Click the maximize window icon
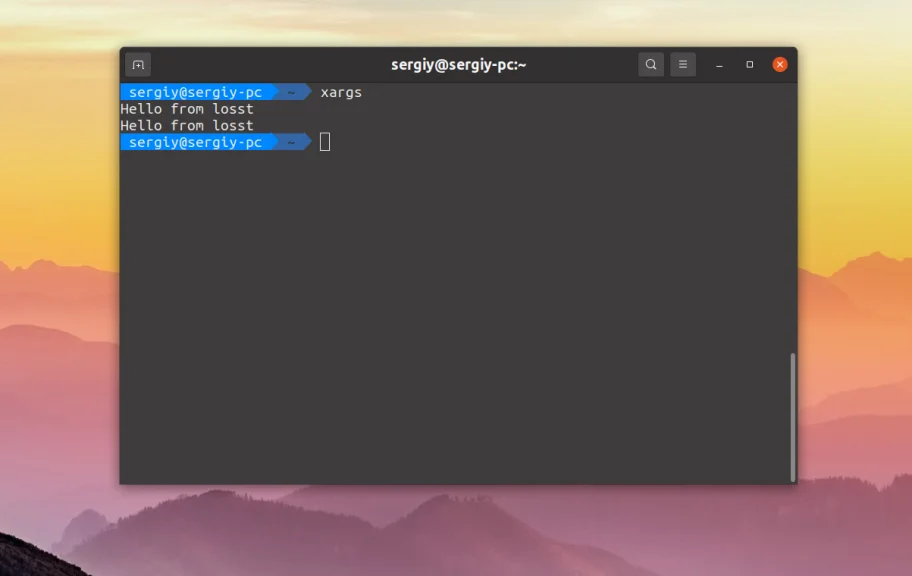912x576 pixels. coord(749,64)
